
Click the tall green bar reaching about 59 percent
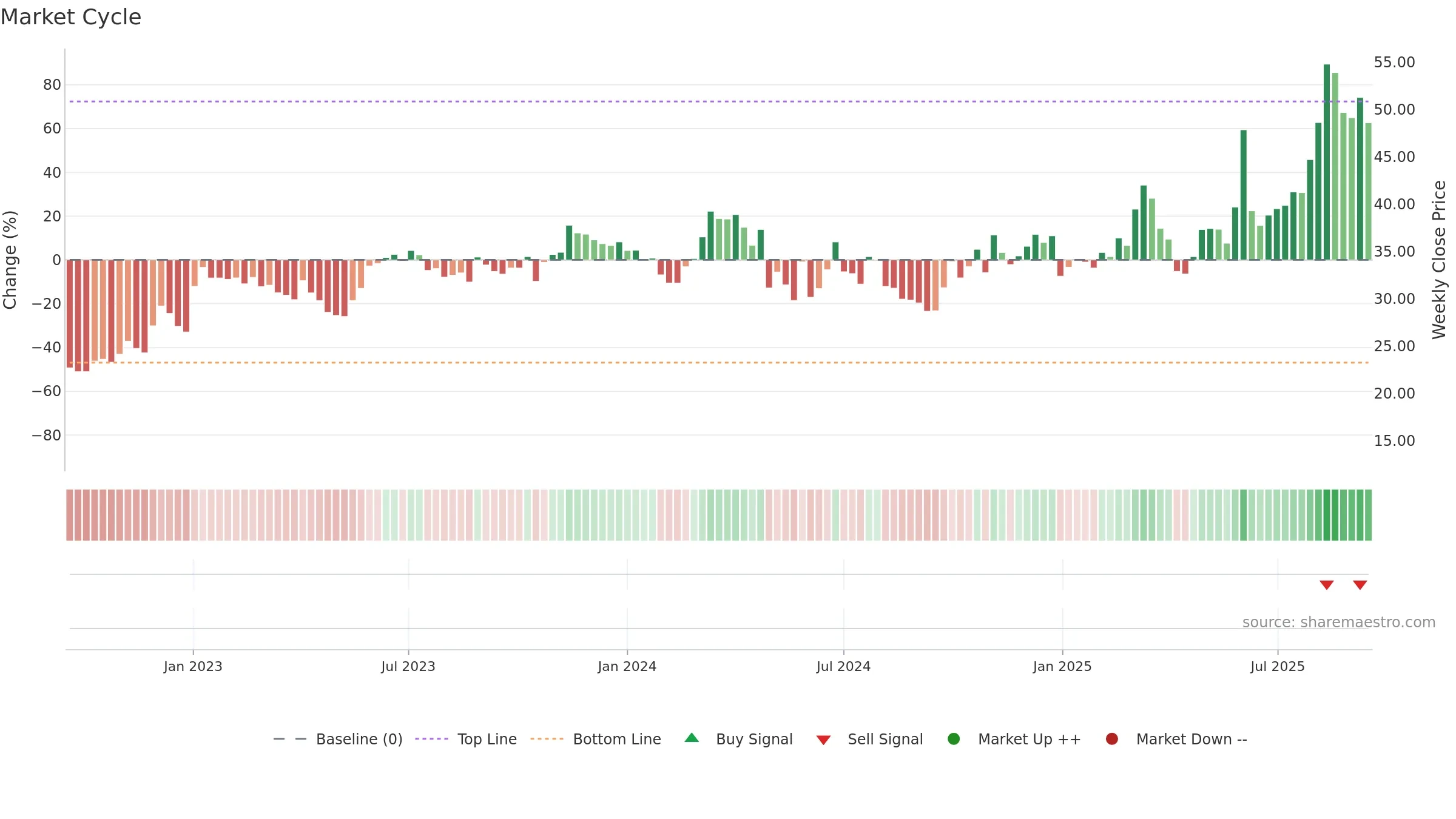click(x=1244, y=195)
